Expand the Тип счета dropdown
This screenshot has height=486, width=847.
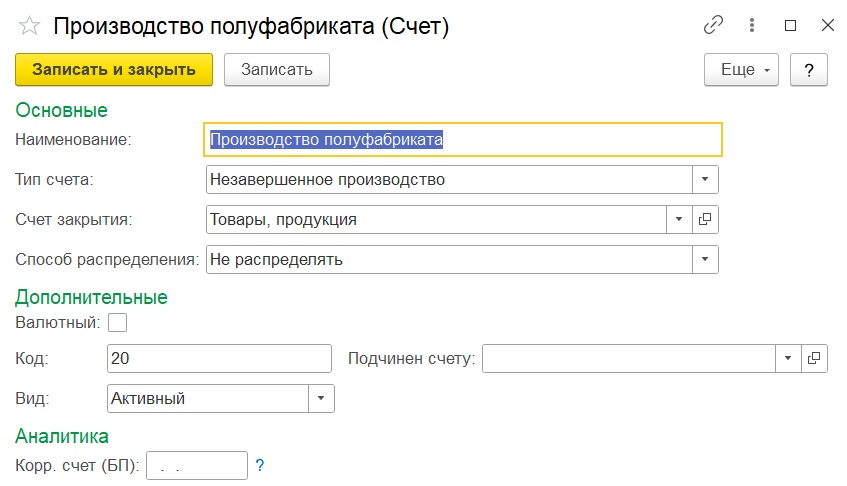[x=705, y=179]
